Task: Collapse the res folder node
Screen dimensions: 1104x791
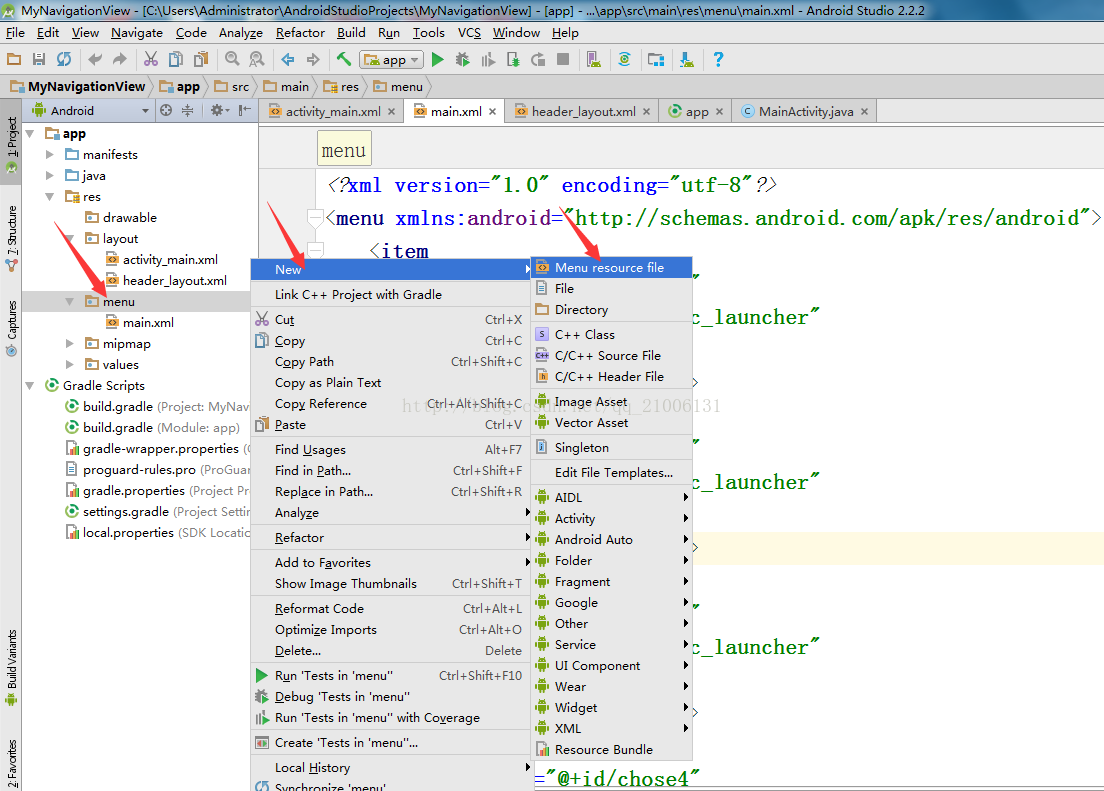Action: coord(49,197)
